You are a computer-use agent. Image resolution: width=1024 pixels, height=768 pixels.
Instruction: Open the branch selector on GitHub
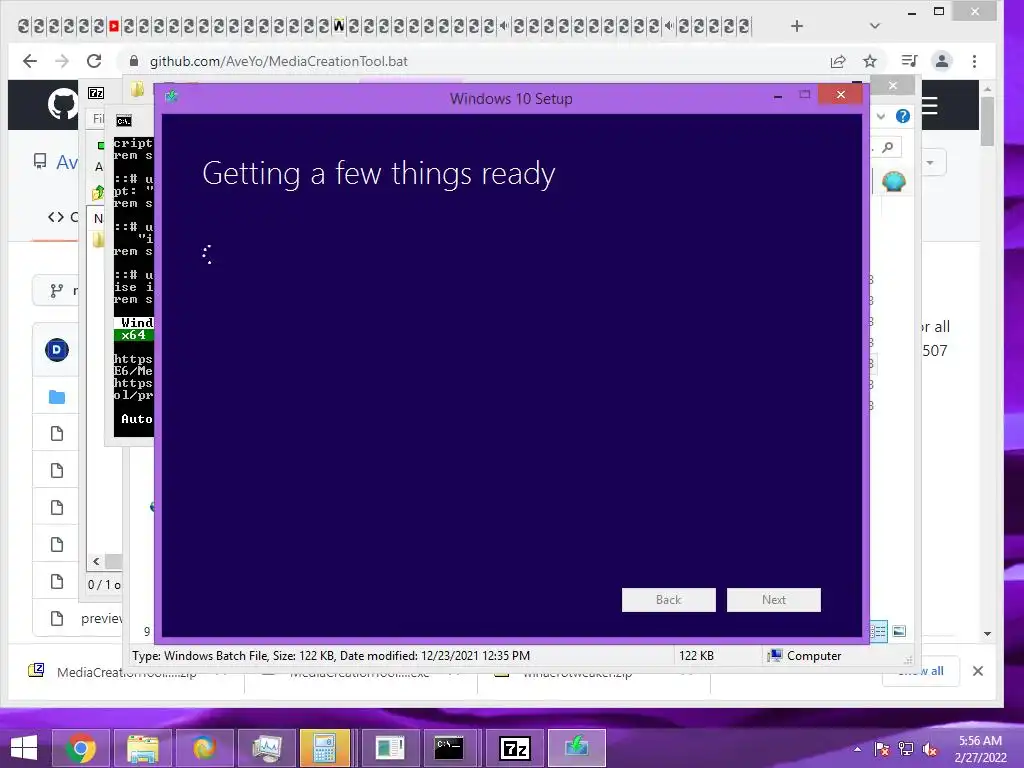coord(57,291)
